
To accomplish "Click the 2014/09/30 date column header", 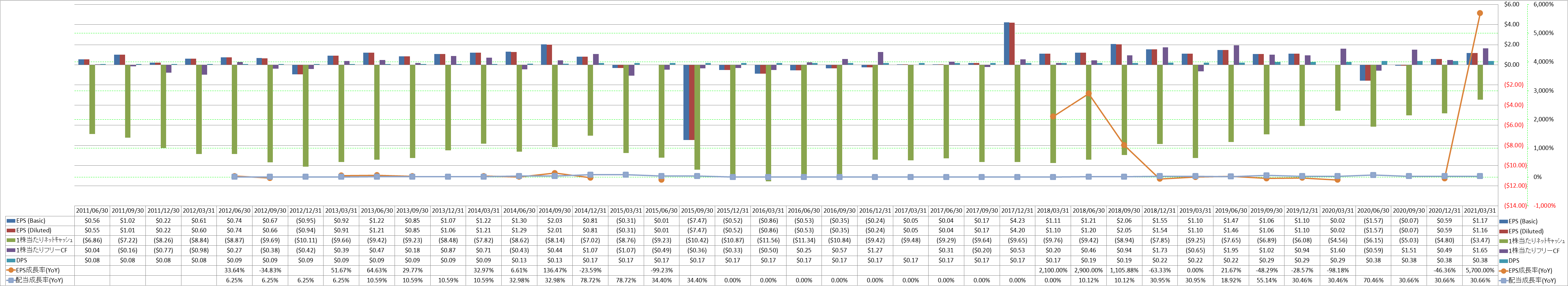I will (x=555, y=211).
